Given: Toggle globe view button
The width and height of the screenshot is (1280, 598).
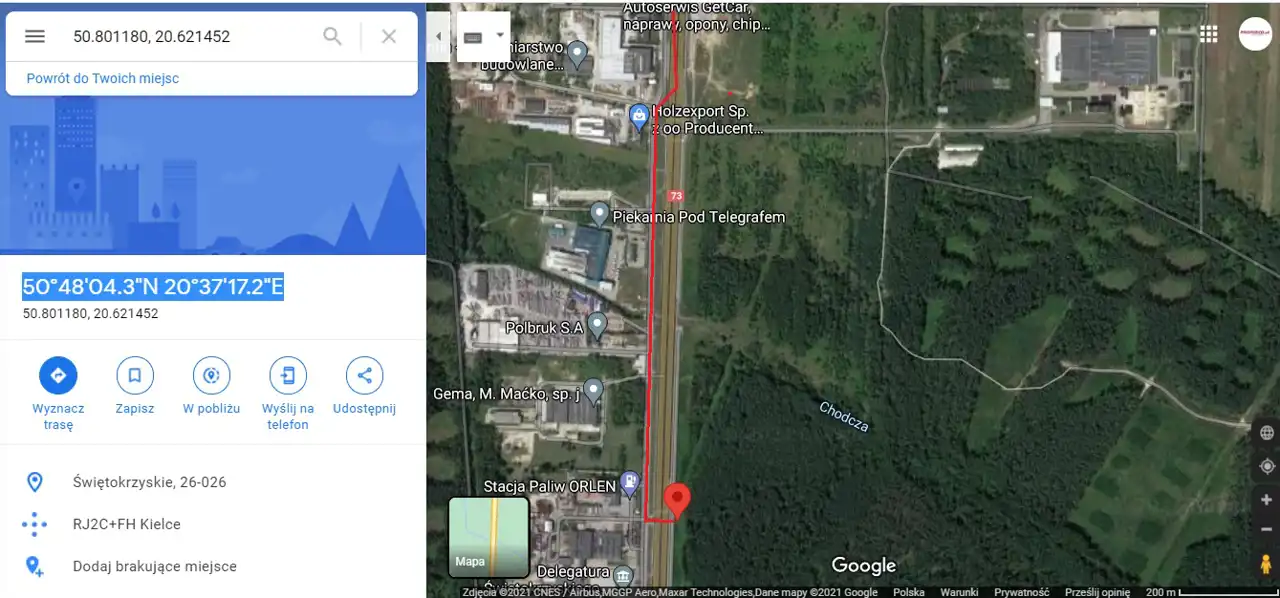Looking at the screenshot, I should 1267,433.
